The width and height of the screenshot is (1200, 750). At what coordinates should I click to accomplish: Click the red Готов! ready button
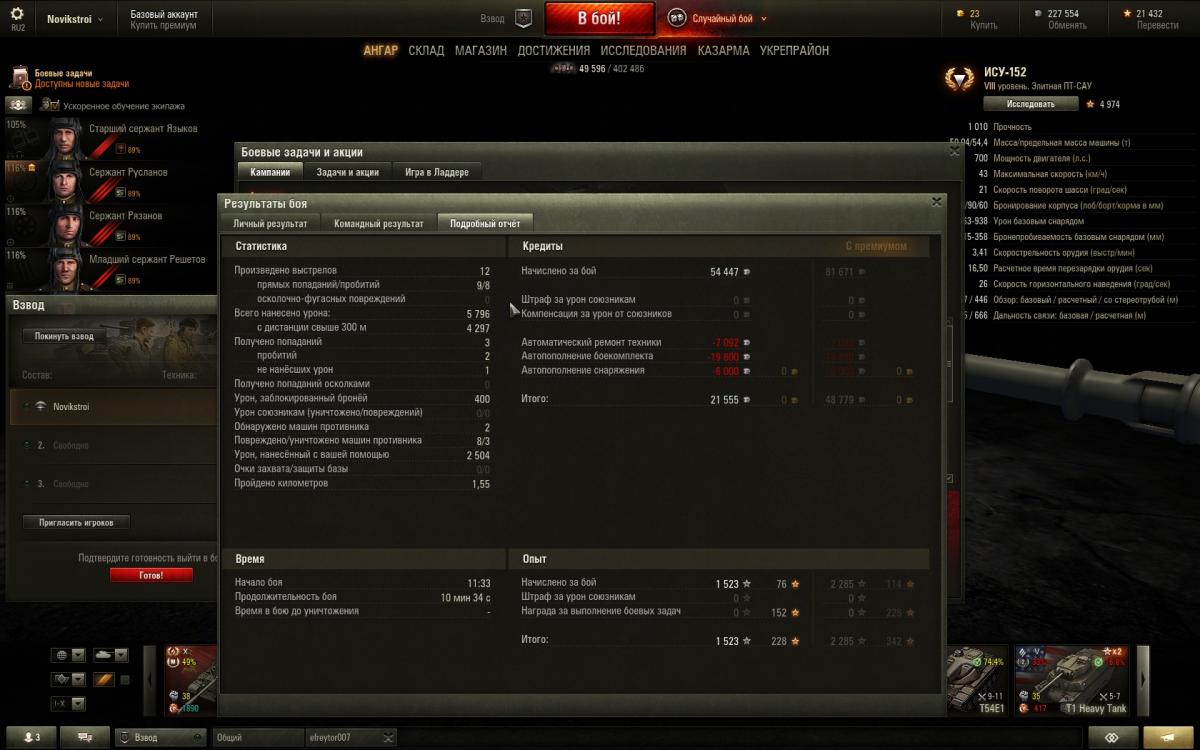(150, 575)
